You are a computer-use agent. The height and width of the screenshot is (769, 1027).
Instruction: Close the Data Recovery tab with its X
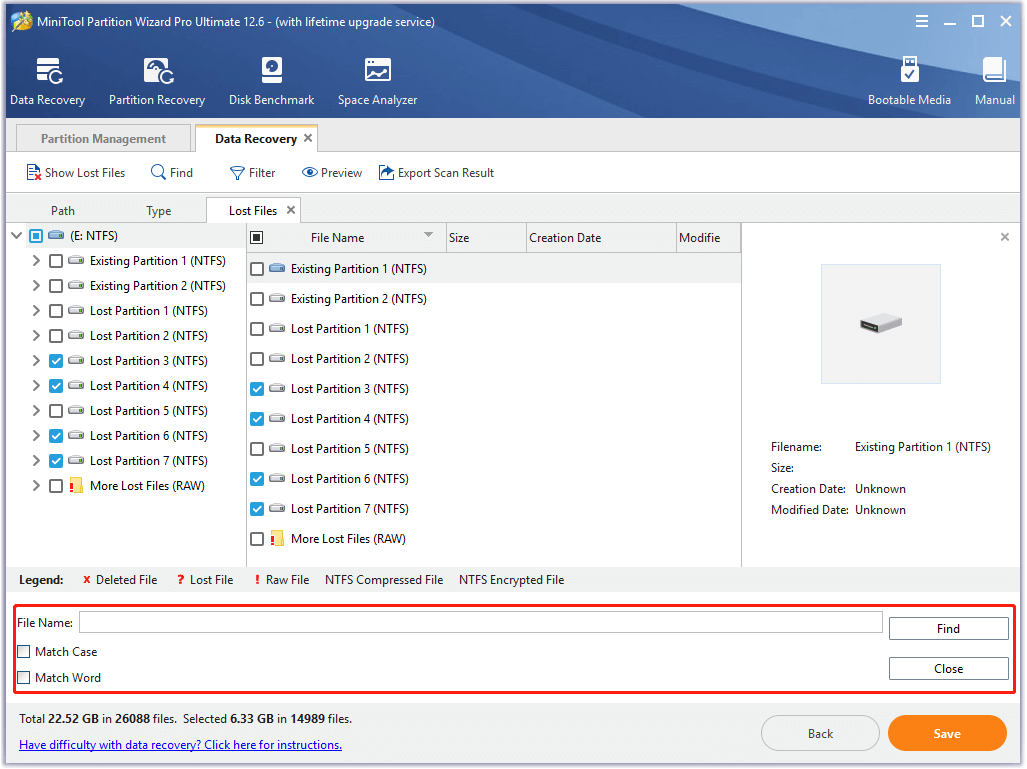click(308, 138)
